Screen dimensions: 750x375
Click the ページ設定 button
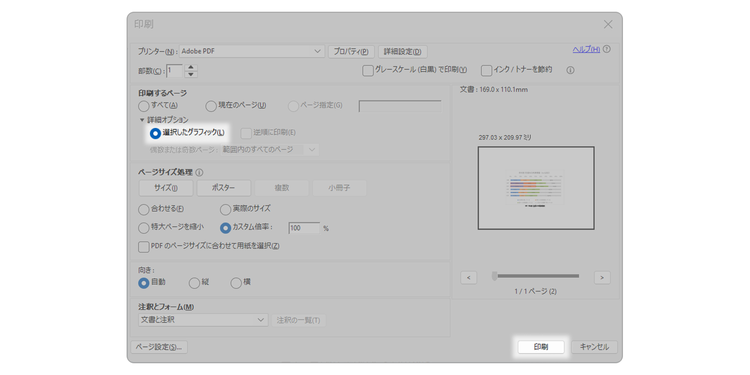pyautogui.click(x=159, y=347)
